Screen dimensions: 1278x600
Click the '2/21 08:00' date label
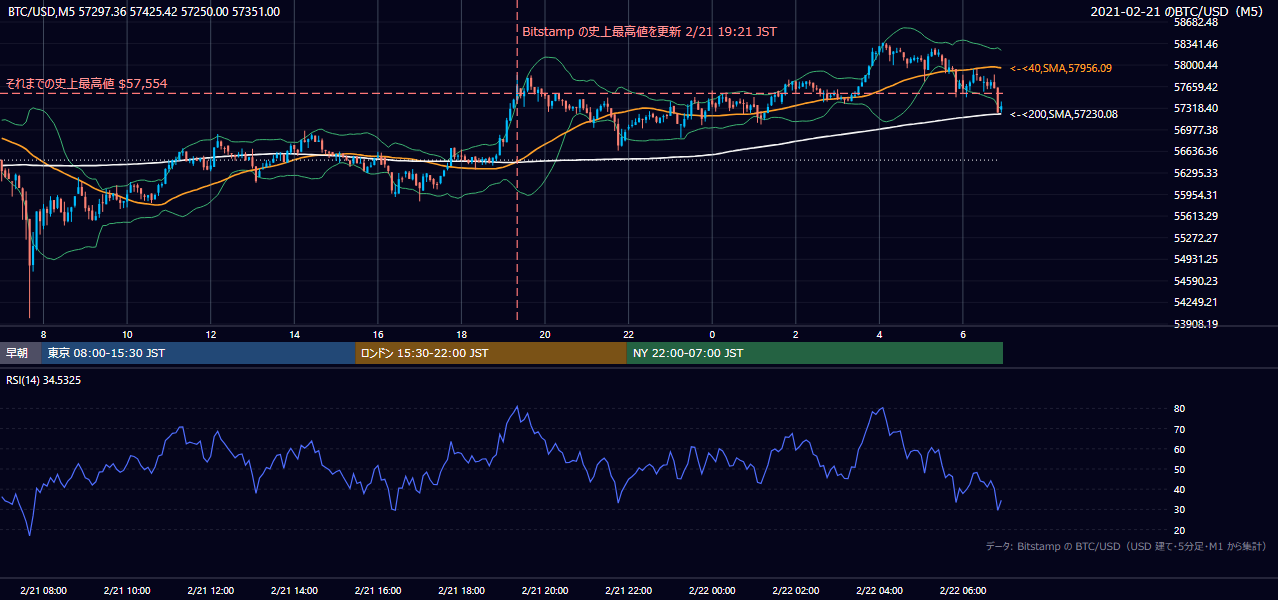[x=44, y=590]
